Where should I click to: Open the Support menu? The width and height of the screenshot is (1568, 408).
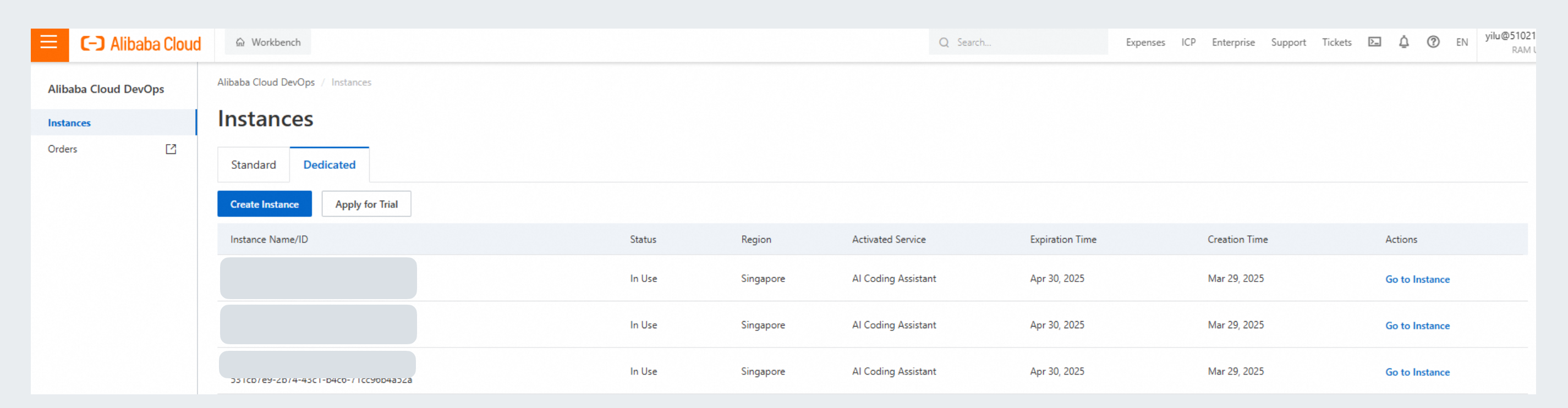pos(1288,42)
